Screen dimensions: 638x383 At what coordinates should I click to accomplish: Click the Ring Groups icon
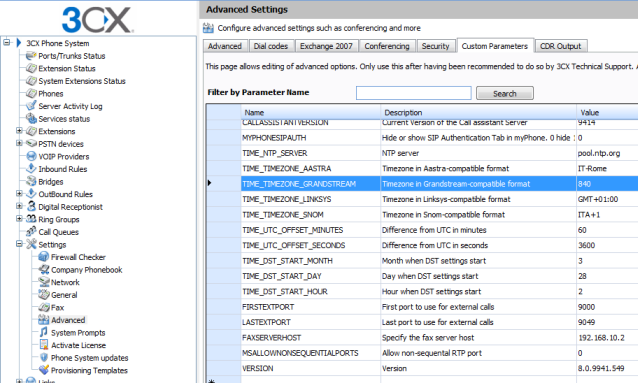[x=31, y=219]
